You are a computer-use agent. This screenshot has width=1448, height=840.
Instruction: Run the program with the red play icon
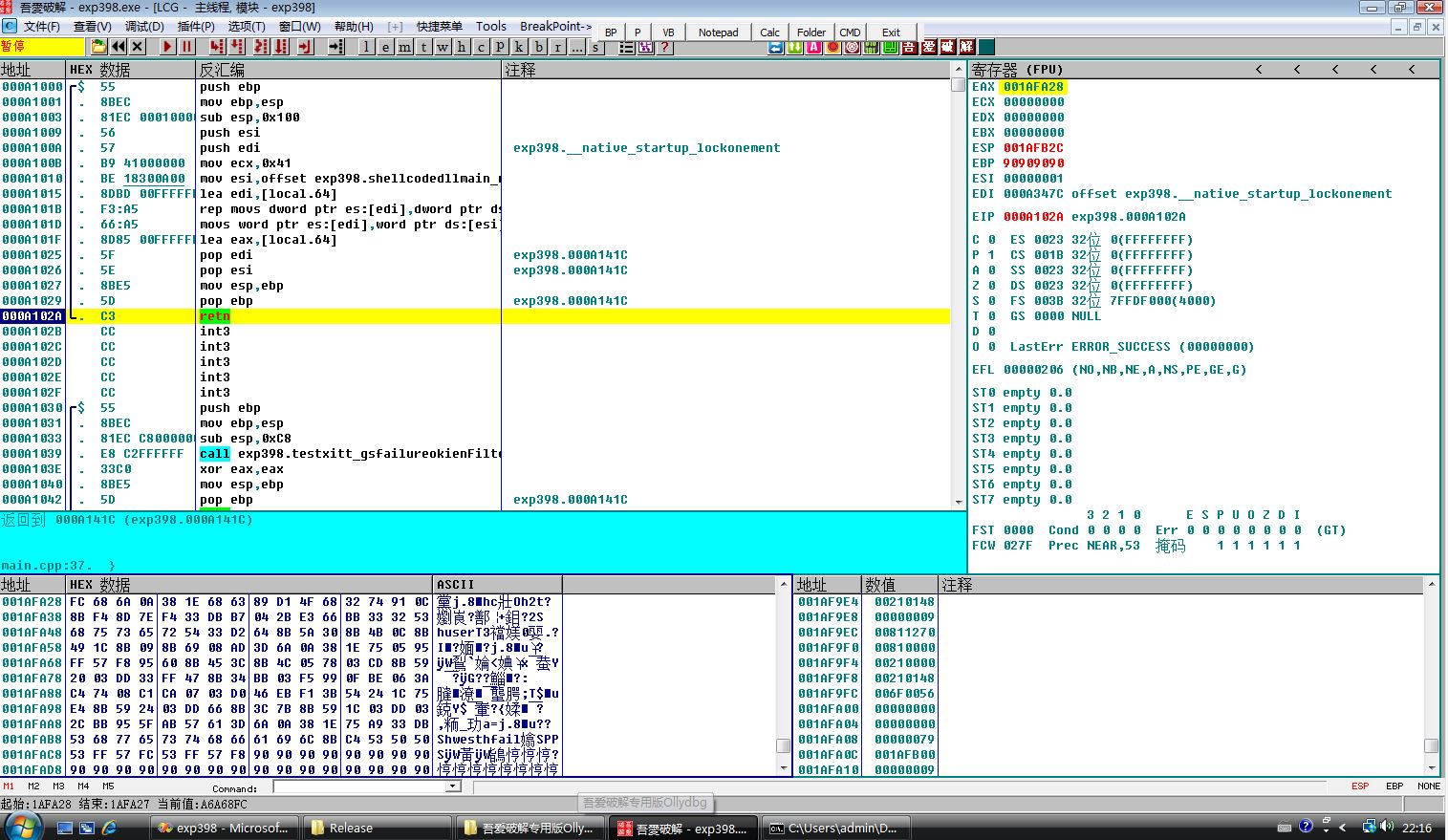[x=167, y=46]
